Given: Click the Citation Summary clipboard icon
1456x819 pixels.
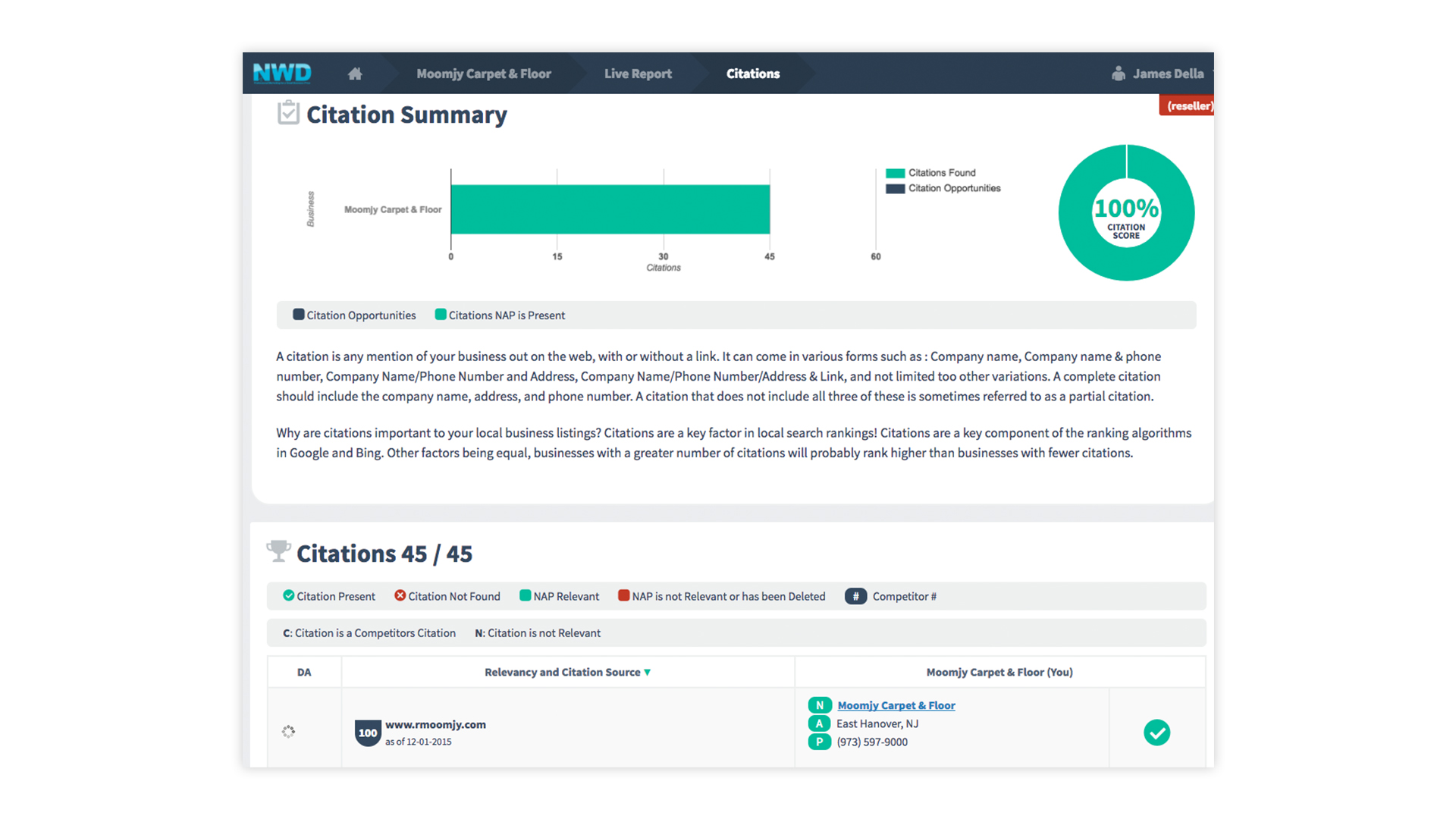Looking at the screenshot, I should click(x=288, y=113).
